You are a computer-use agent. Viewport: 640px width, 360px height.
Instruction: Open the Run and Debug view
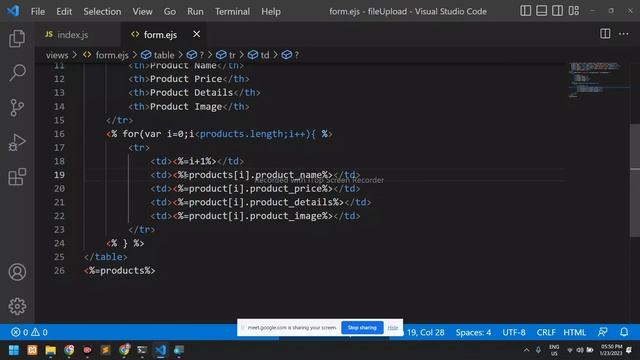[17, 142]
